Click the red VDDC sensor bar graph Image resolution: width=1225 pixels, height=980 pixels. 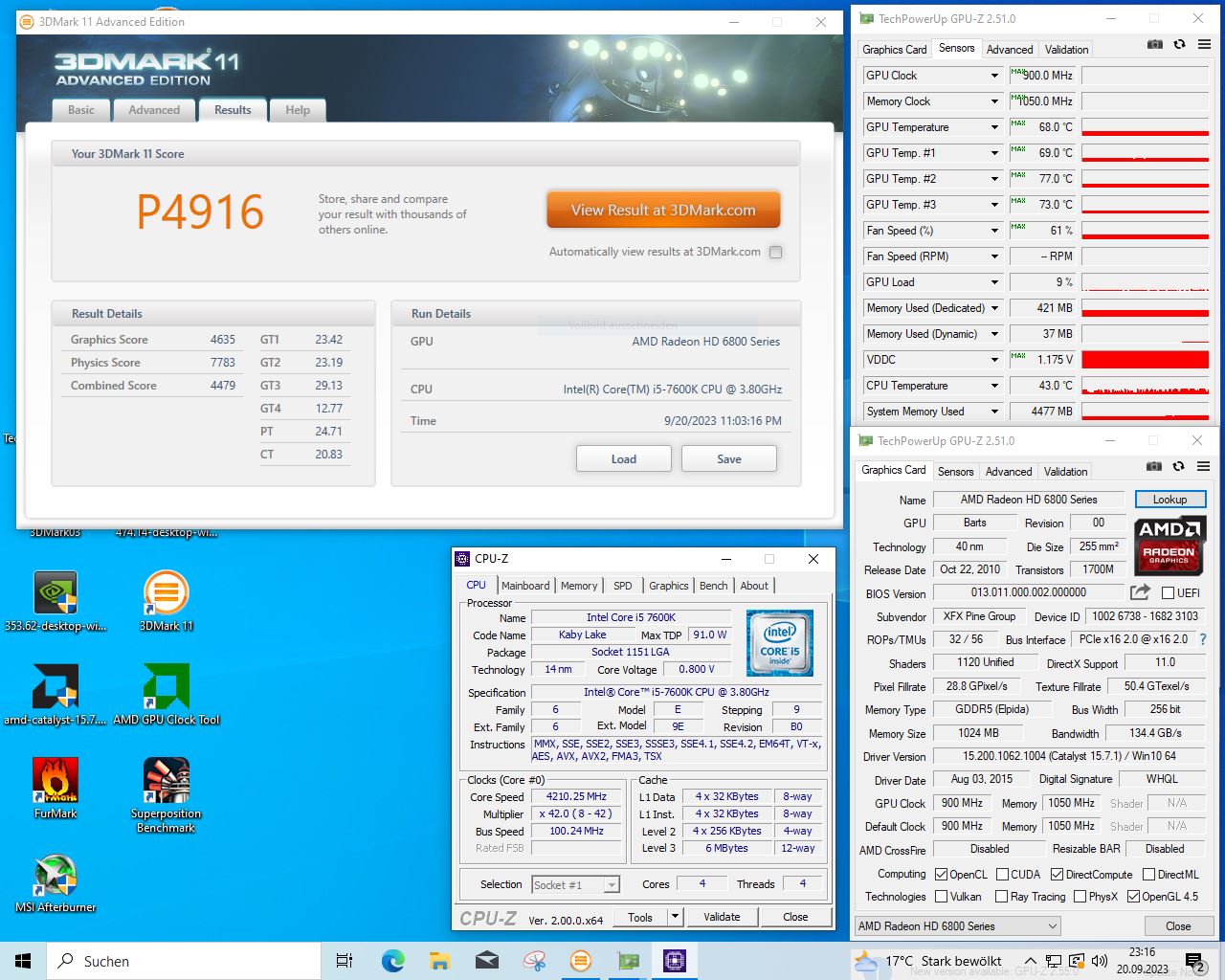[x=1145, y=359]
